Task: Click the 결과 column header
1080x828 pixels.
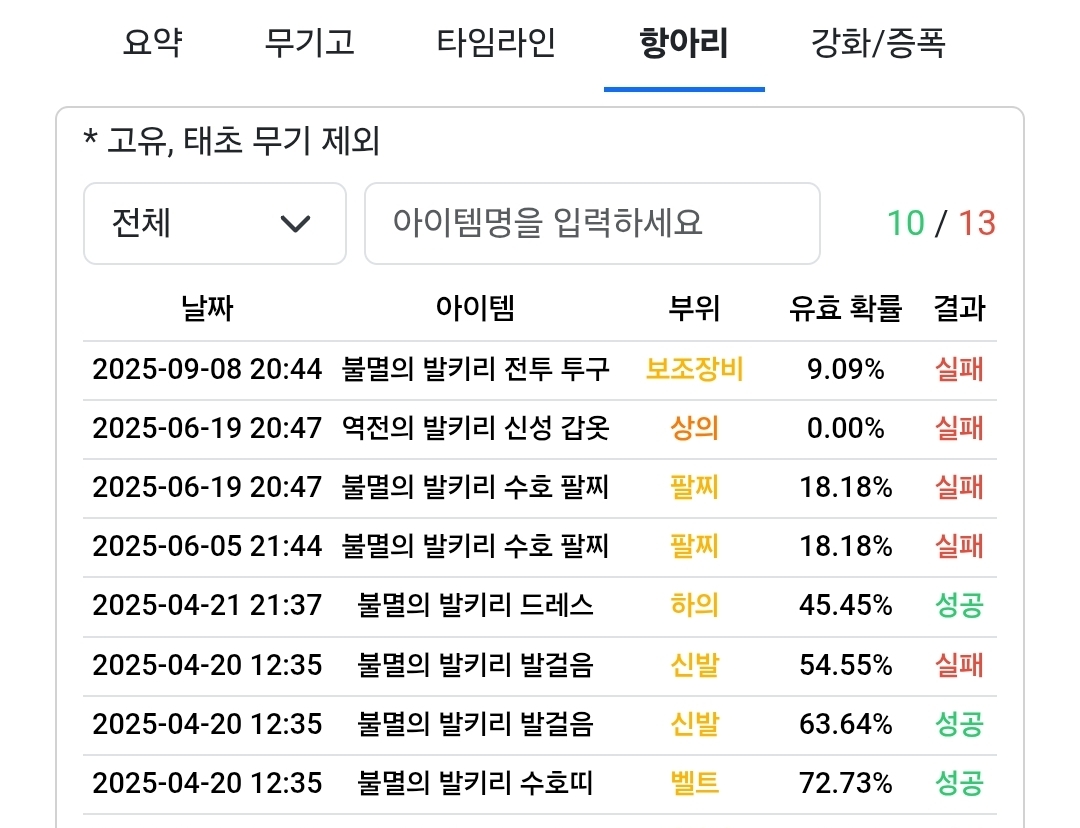Action: 959,309
